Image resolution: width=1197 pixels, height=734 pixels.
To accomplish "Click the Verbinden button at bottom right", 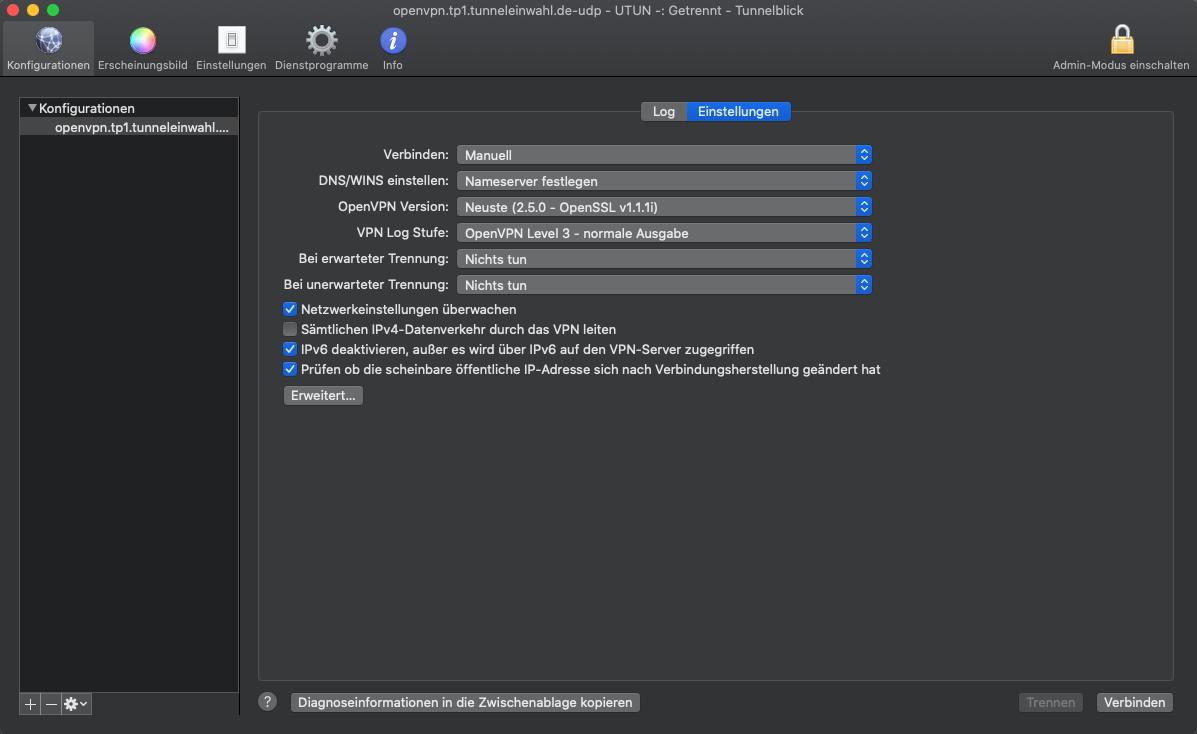I will pyautogui.click(x=1134, y=703).
